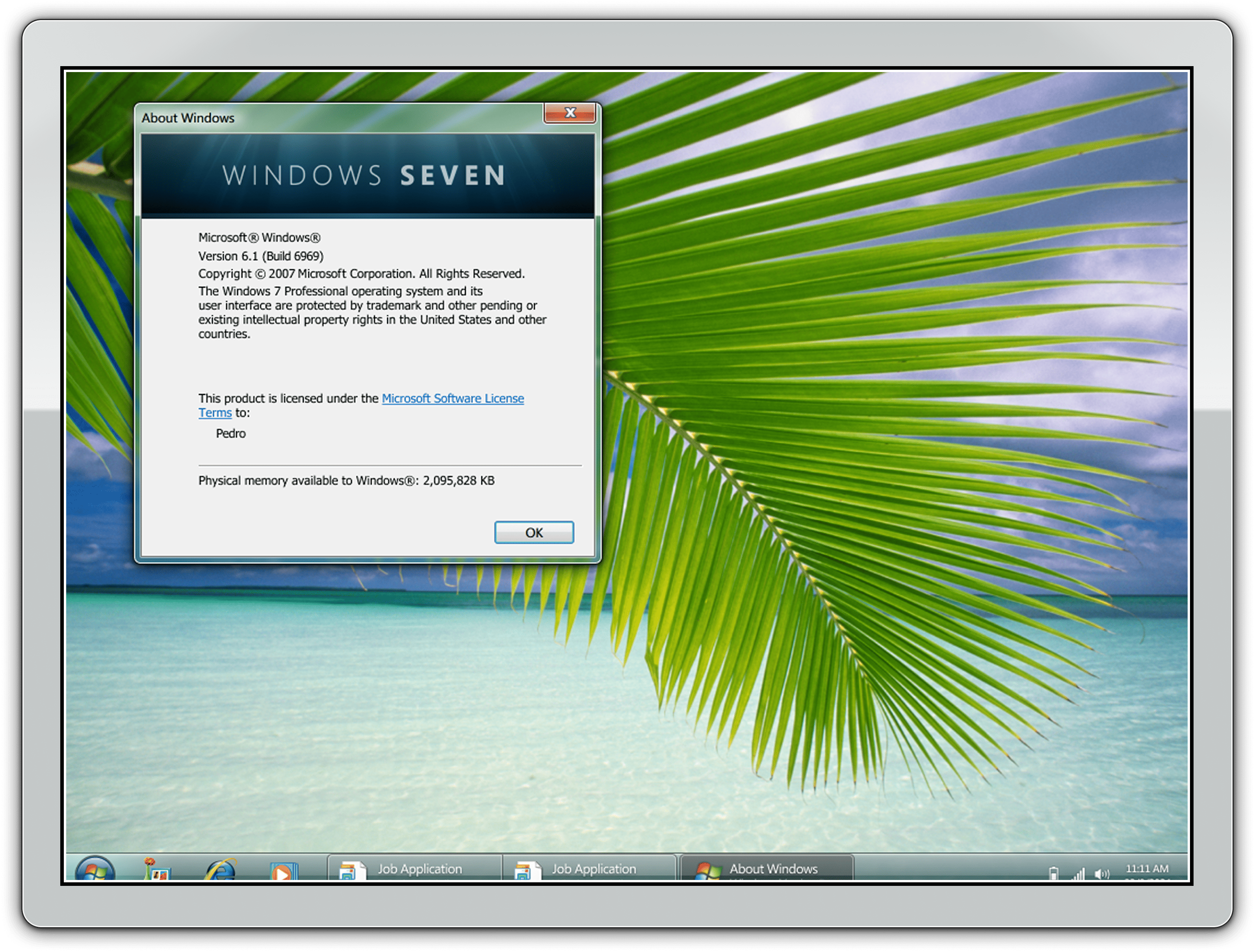Close the About Windows dialog

click(570, 113)
